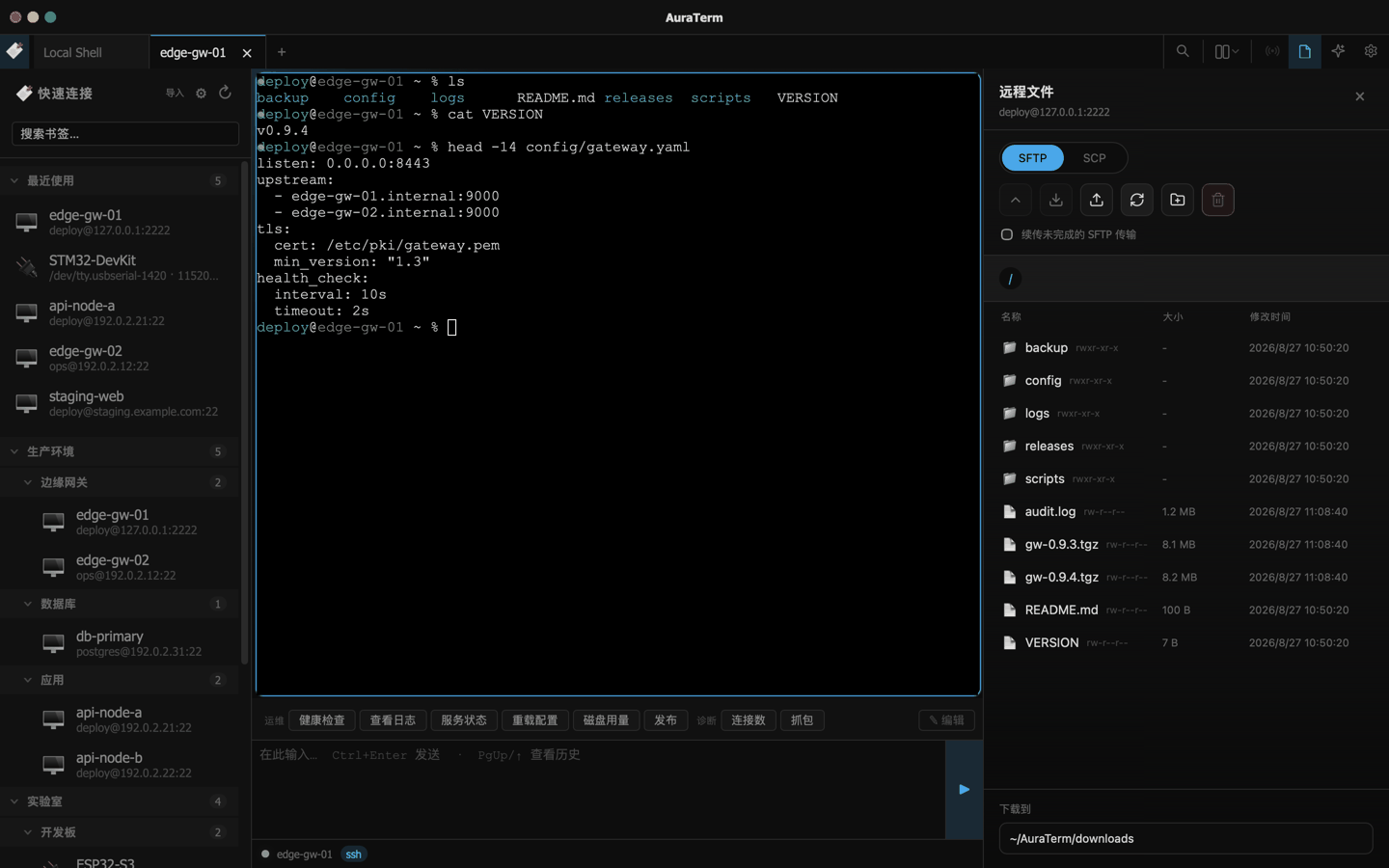Edit the 下载到 download path field

click(1185, 839)
